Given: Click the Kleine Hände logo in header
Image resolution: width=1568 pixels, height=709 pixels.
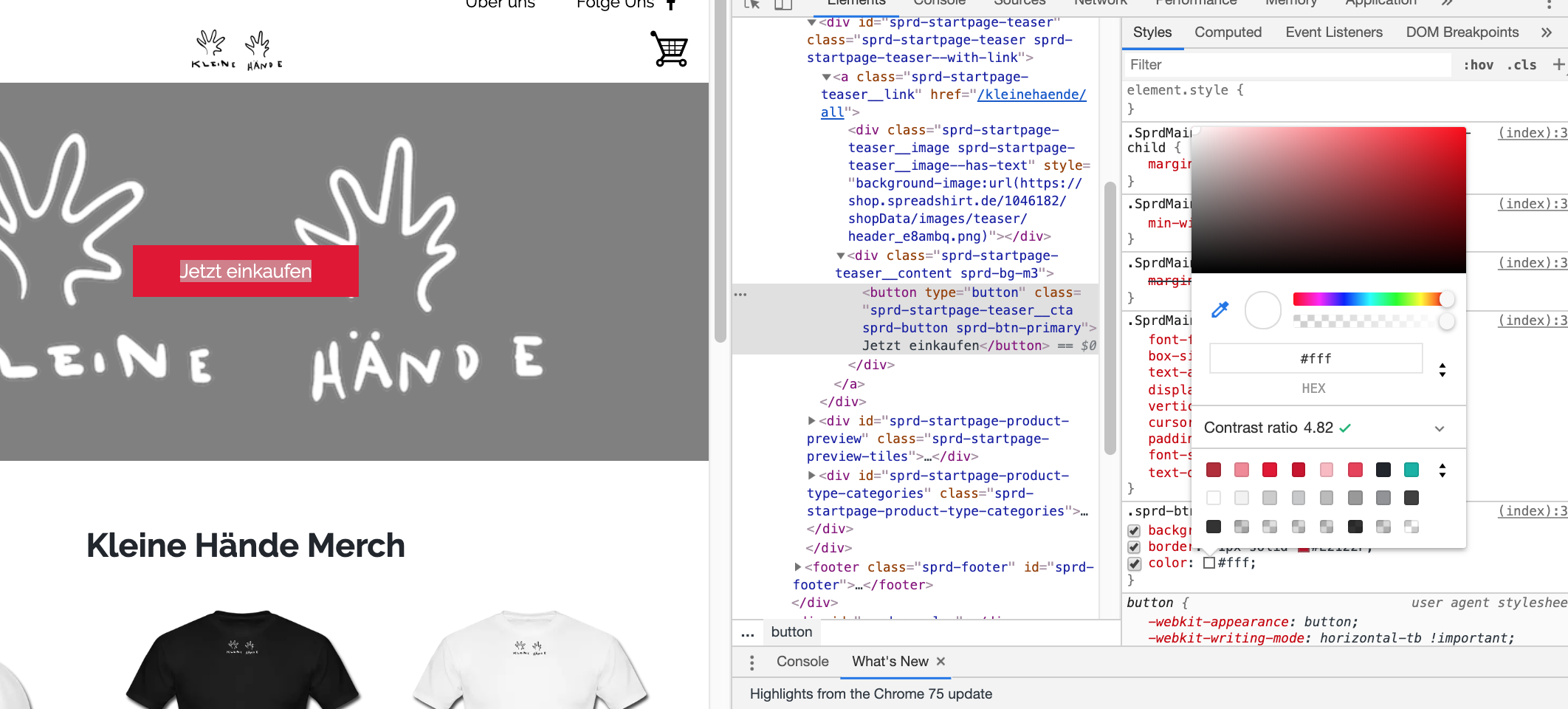Looking at the screenshot, I should point(236,50).
